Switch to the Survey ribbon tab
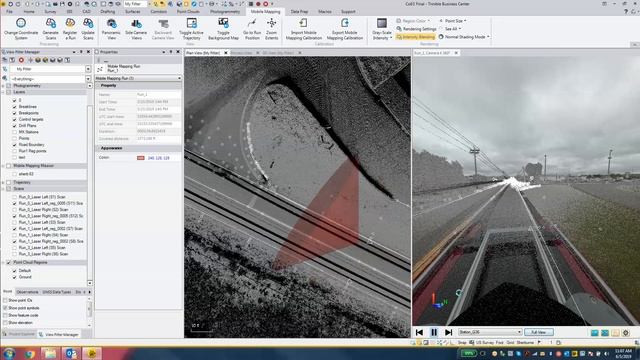This screenshot has height=360, width=640. click(x=50, y=12)
